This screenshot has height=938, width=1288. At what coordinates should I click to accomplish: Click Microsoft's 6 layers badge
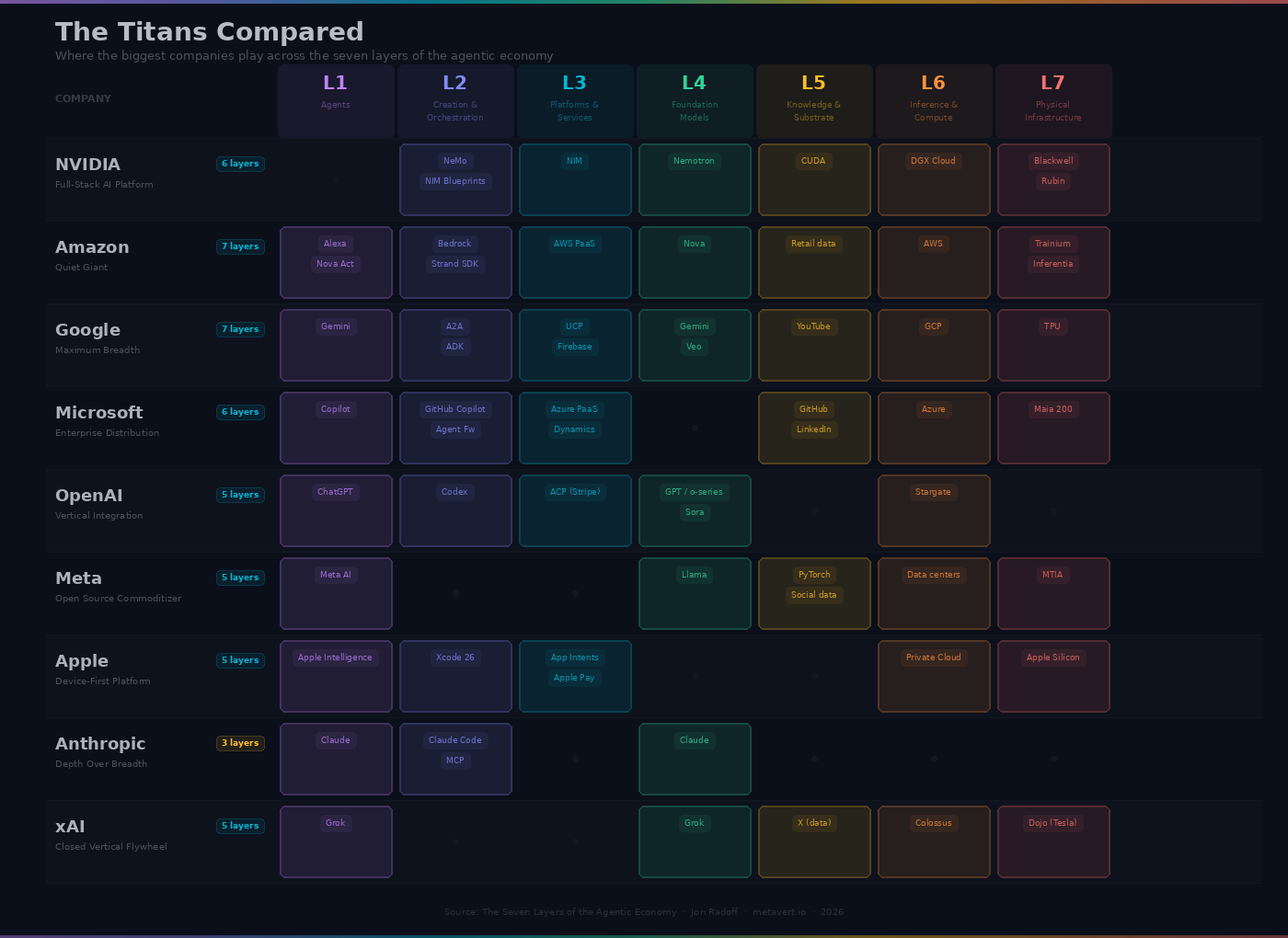pos(240,412)
